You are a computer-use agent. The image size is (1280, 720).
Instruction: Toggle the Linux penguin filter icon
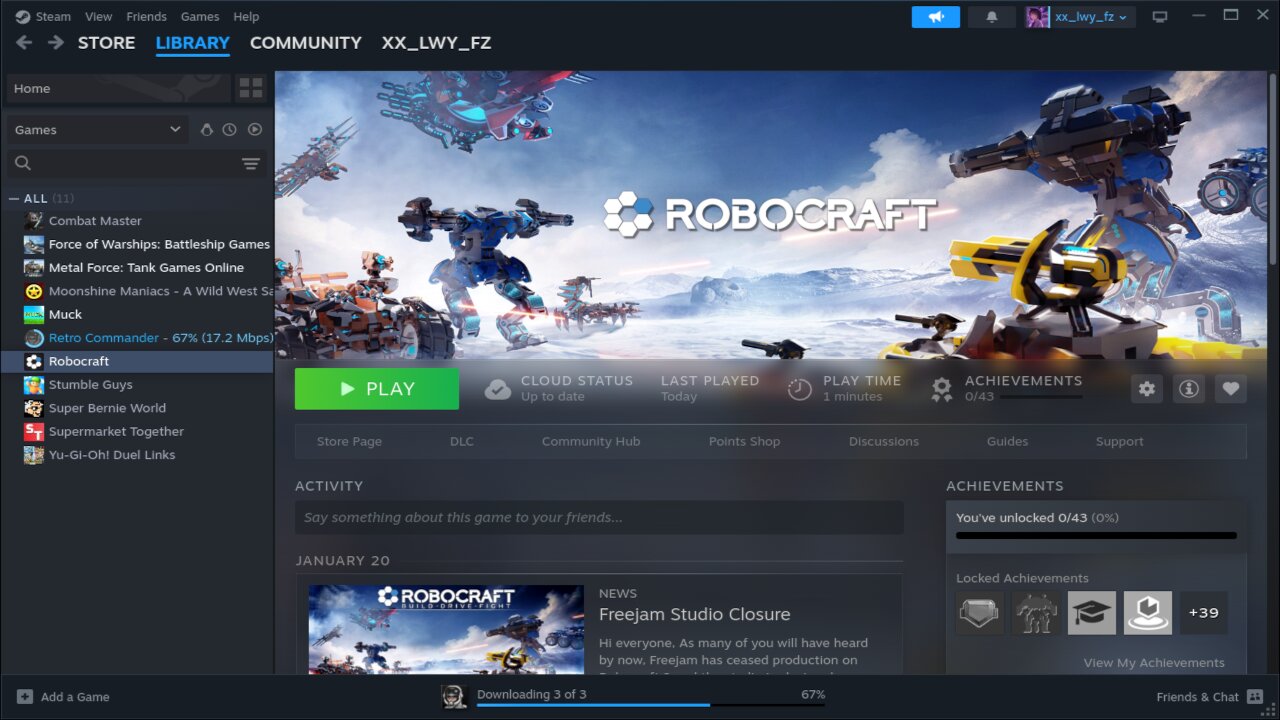coord(207,130)
